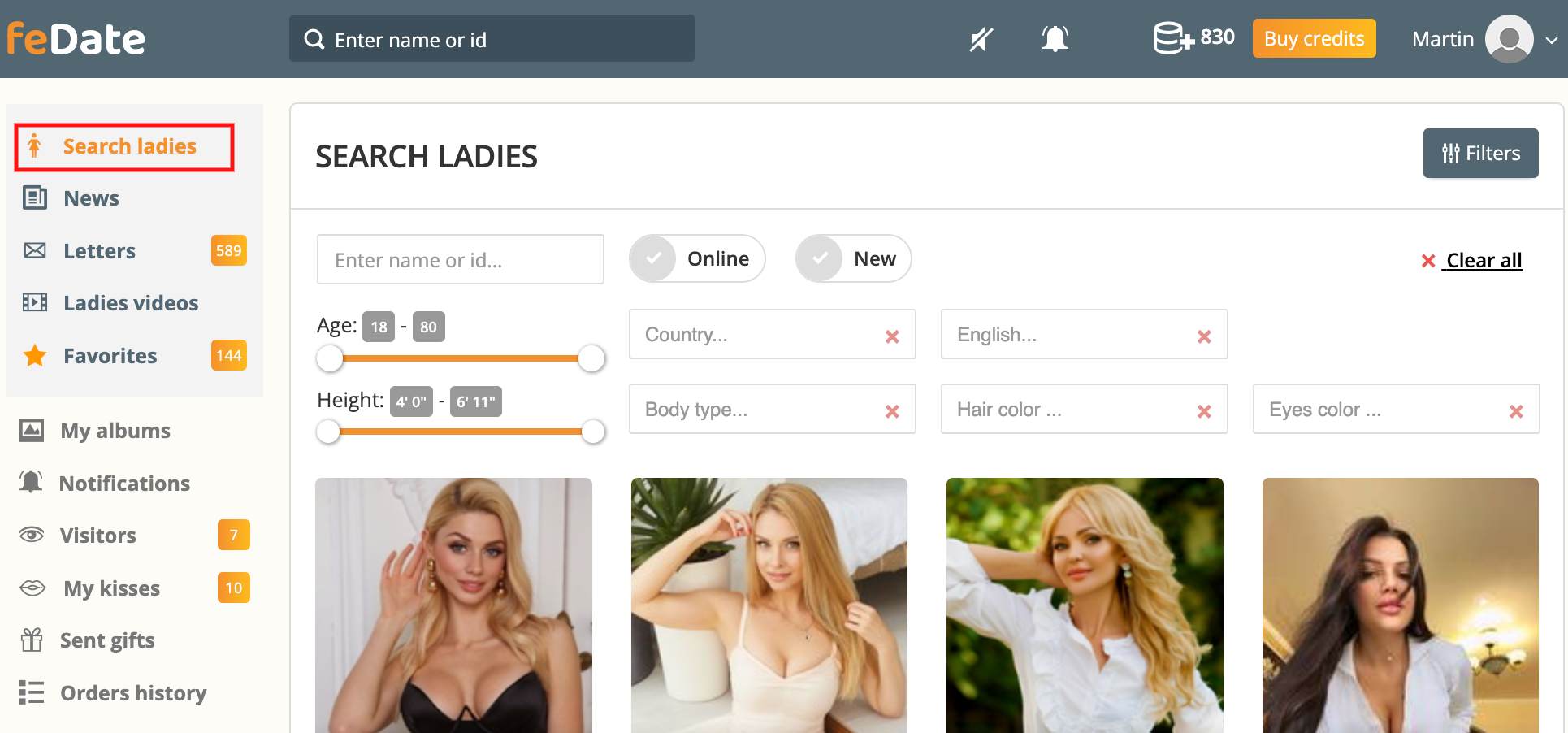Open Ladies videos film icon
The width and height of the screenshot is (1568, 733).
(35, 303)
